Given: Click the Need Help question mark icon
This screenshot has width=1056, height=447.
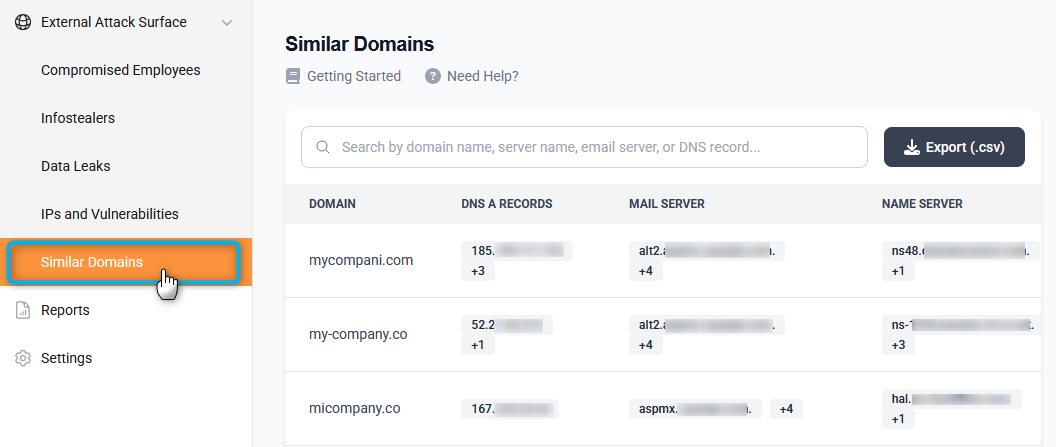Looking at the screenshot, I should pos(433,76).
